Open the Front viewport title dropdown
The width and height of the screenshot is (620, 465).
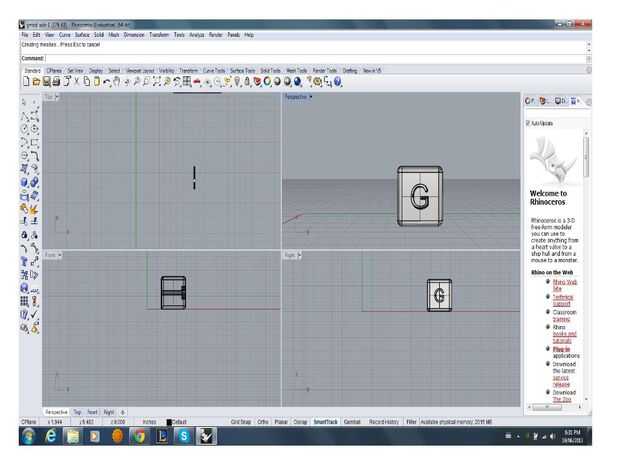point(59,255)
